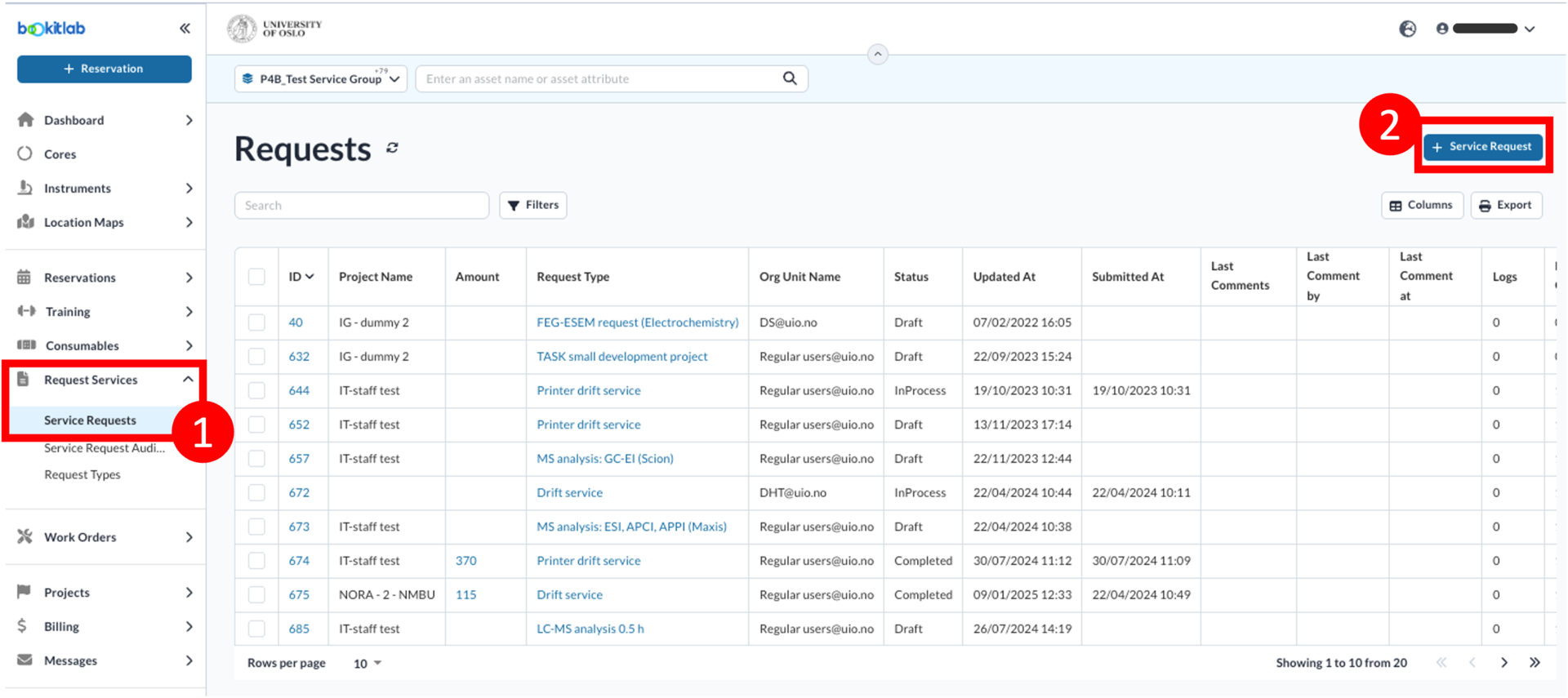
Task: Select the checkbox for request 685
Action: [256, 629]
